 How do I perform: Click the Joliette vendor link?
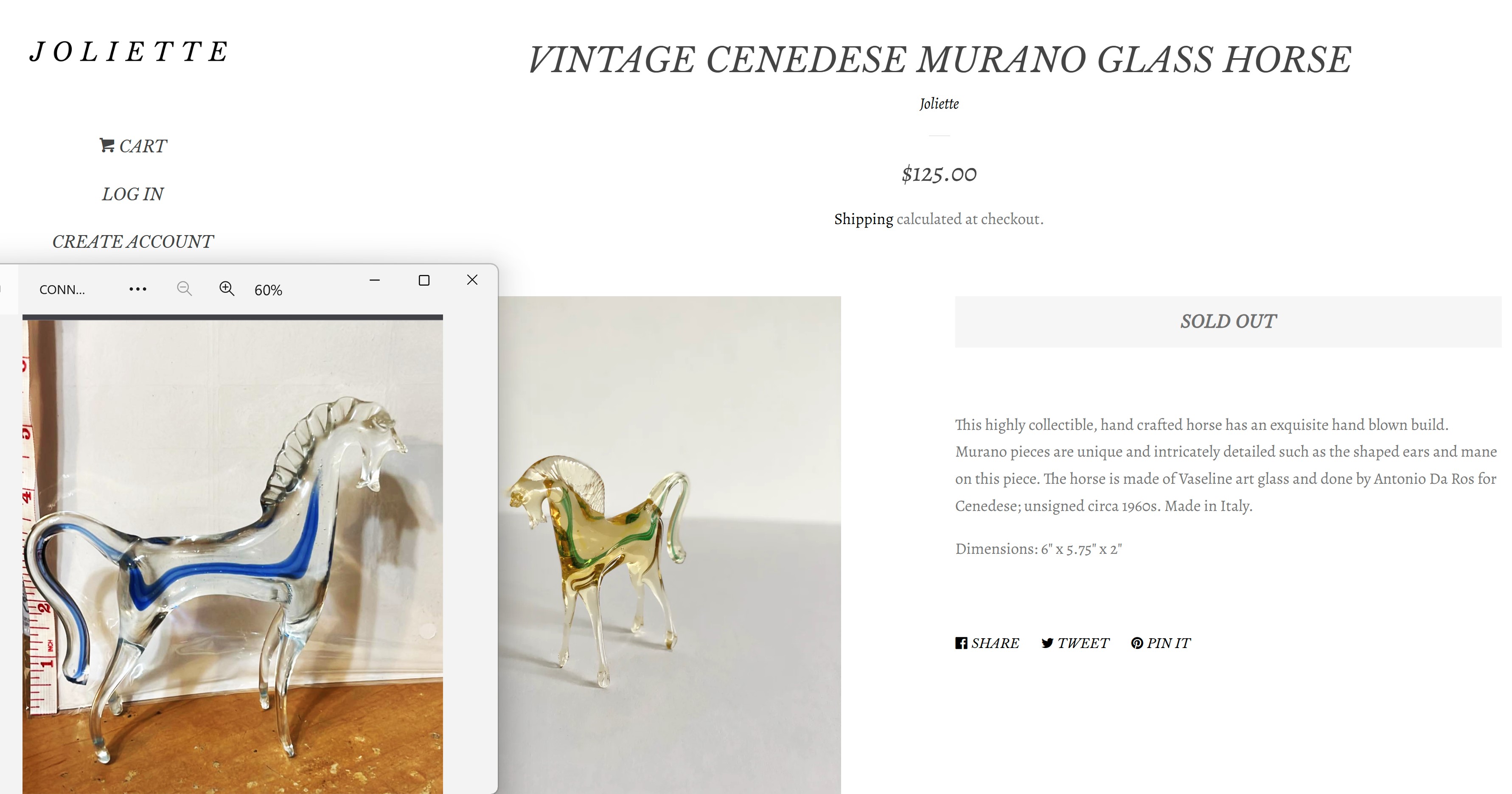coord(939,104)
